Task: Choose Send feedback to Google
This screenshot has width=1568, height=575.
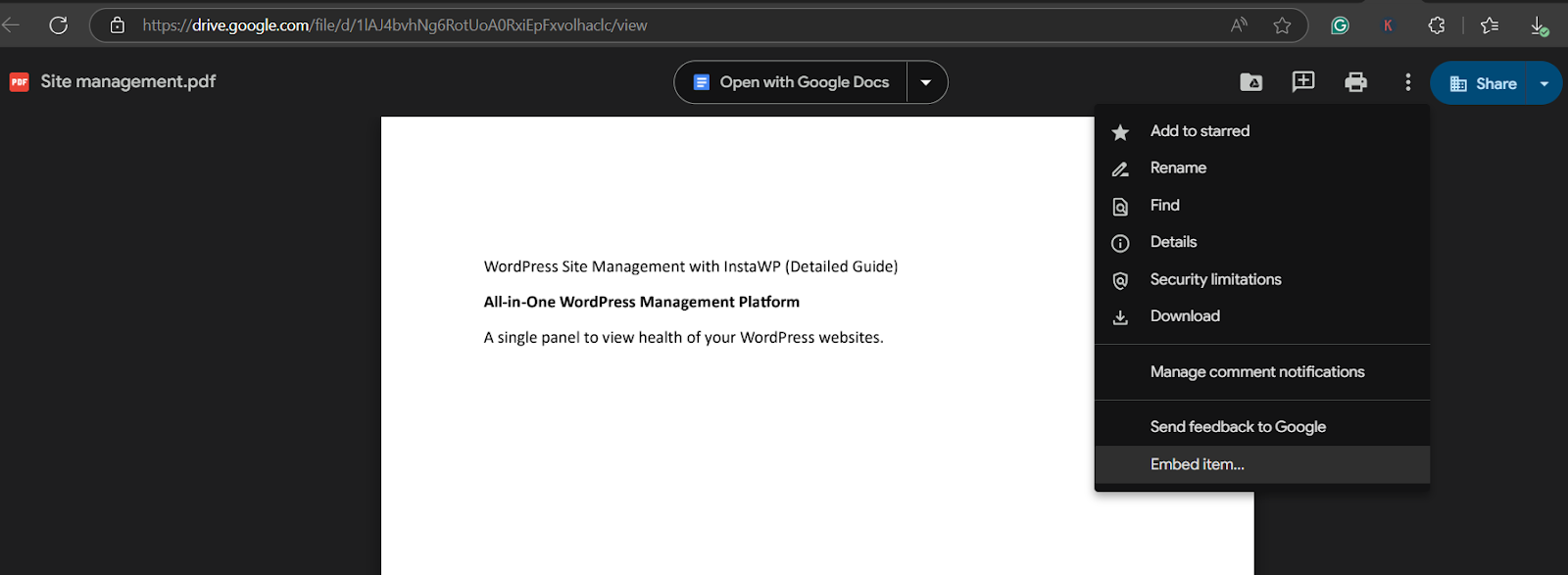Action: [x=1261, y=427]
